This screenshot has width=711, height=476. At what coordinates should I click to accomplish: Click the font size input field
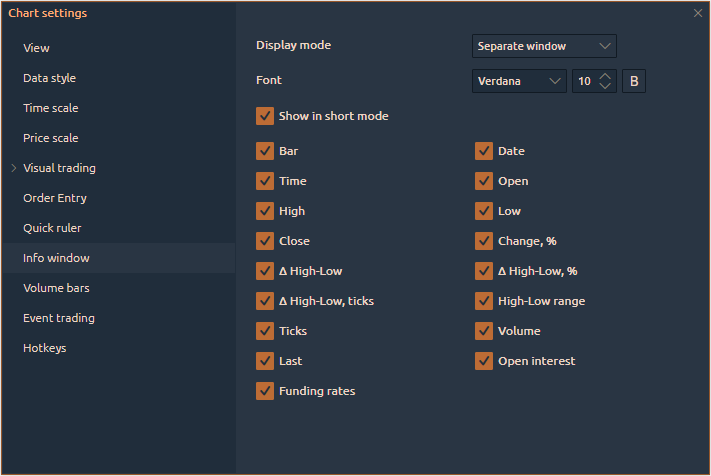[585, 81]
